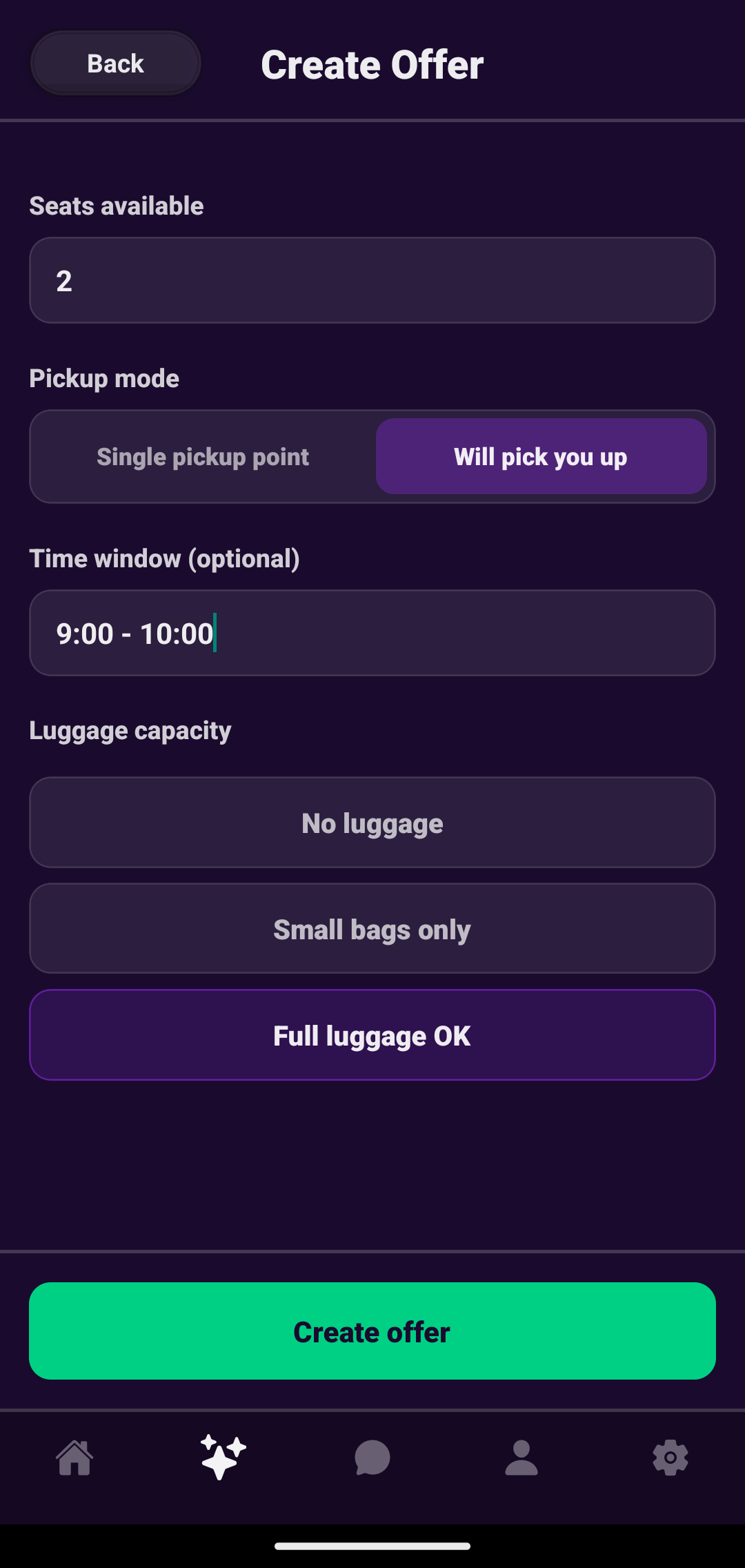Viewport: 745px width, 1568px height.
Task: Tap the system home indicator bar
Action: point(372,1546)
